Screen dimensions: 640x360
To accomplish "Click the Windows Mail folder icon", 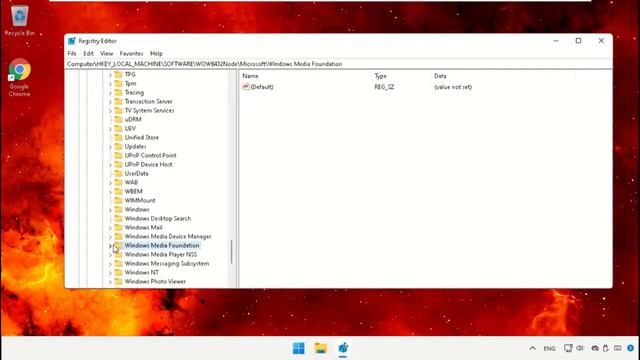I will [118, 227].
